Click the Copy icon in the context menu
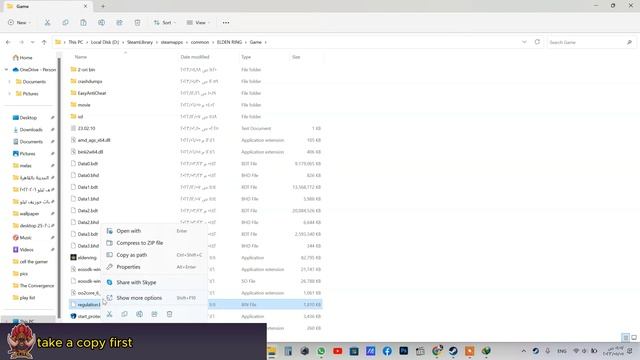Image resolution: width=640 pixels, height=360 pixels. [x=124, y=314]
